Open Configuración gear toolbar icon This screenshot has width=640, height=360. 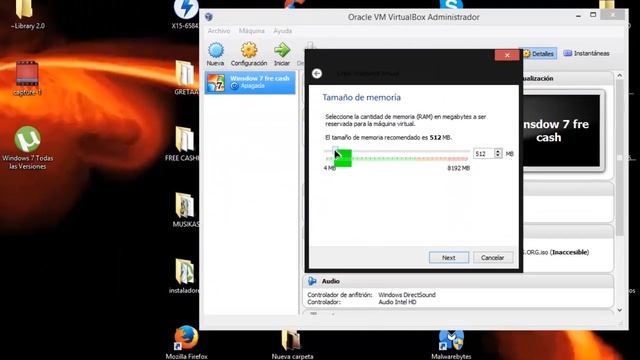click(x=249, y=54)
